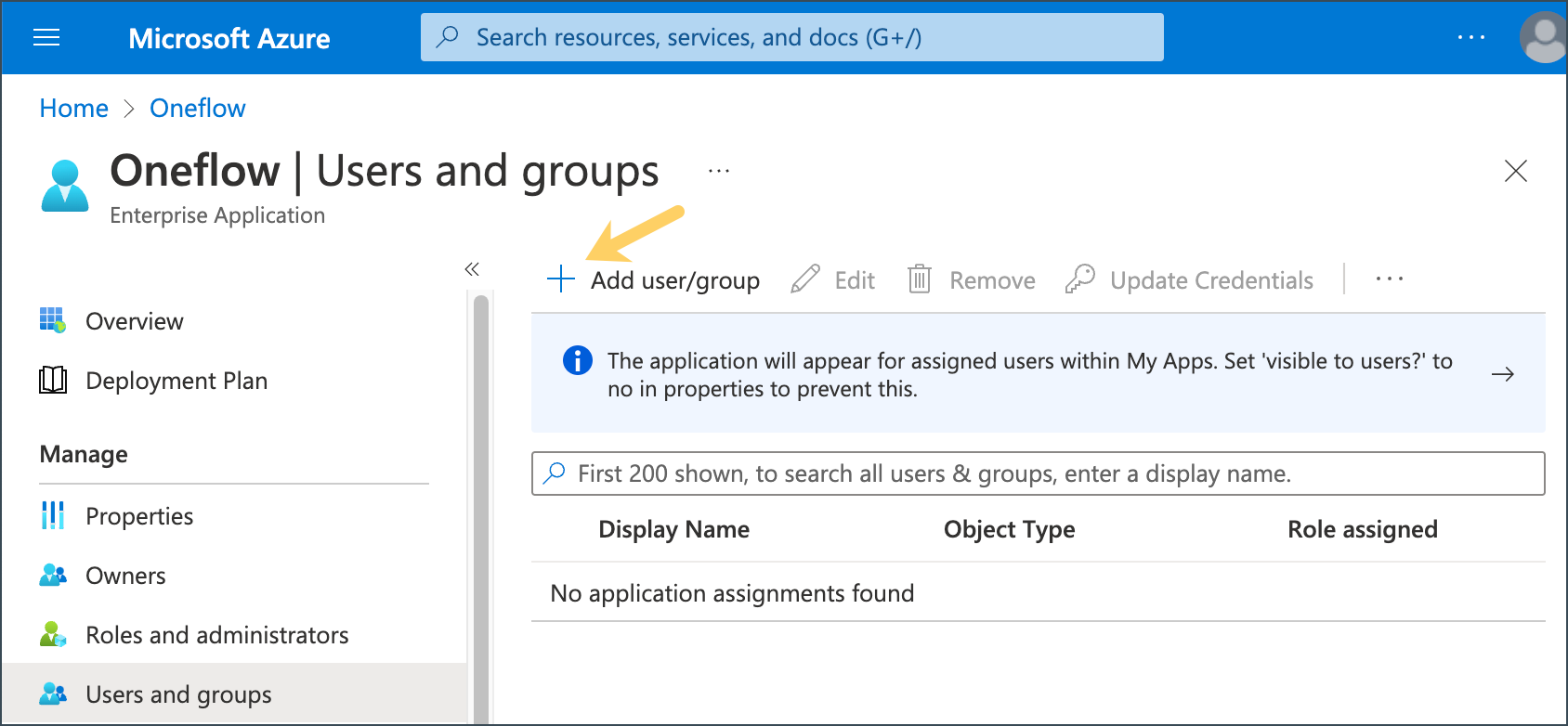Click the sidebar vertical scrollbar
The image size is (1568, 726).
(480, 509)
